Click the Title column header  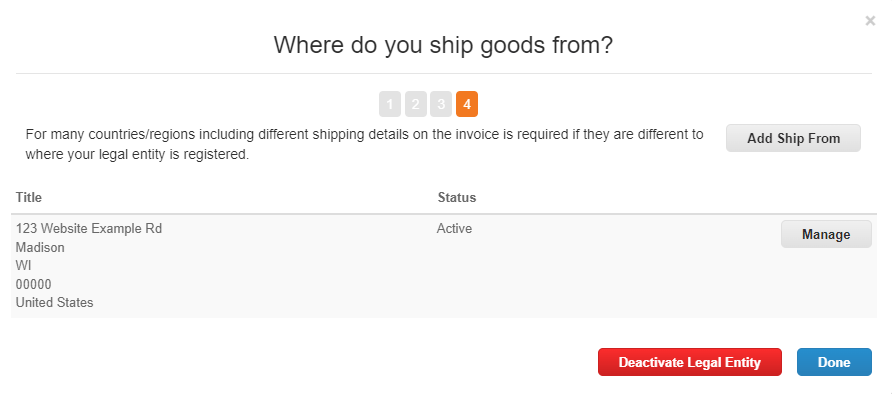click(28, 197)
